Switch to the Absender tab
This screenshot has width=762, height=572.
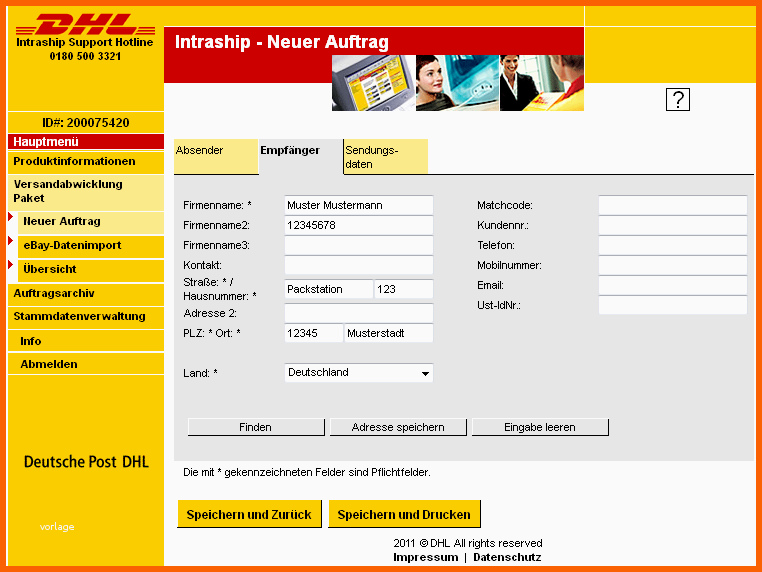click(x=216, y=156)
